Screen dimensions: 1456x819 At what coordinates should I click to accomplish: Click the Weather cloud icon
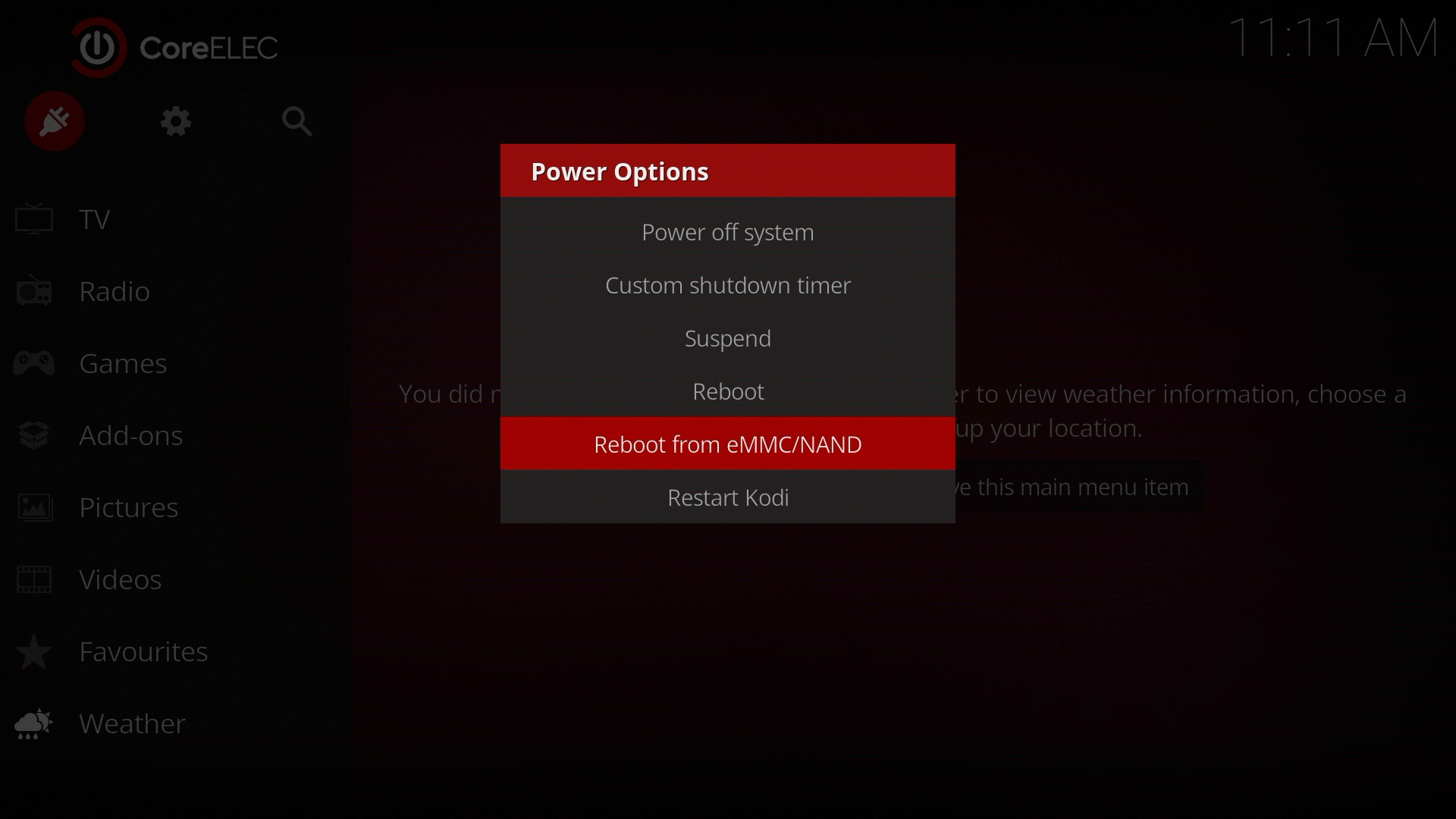pyautogui.click(x=34, y=722)
